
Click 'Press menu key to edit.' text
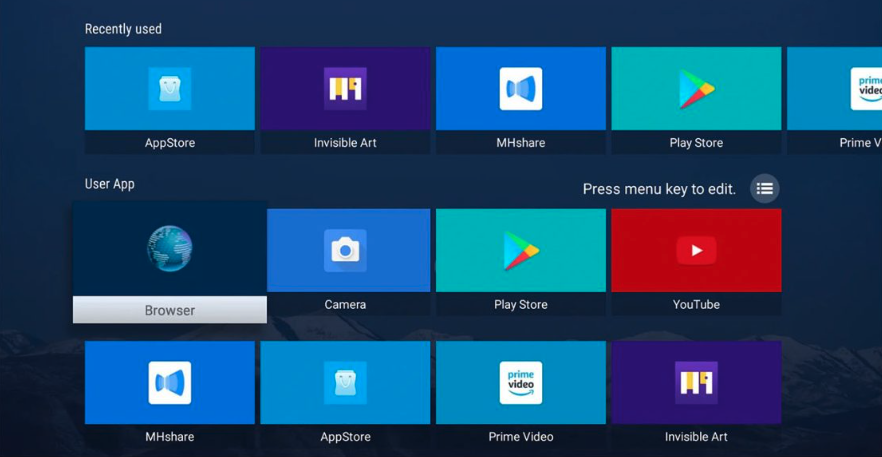(x=659, y=189)
